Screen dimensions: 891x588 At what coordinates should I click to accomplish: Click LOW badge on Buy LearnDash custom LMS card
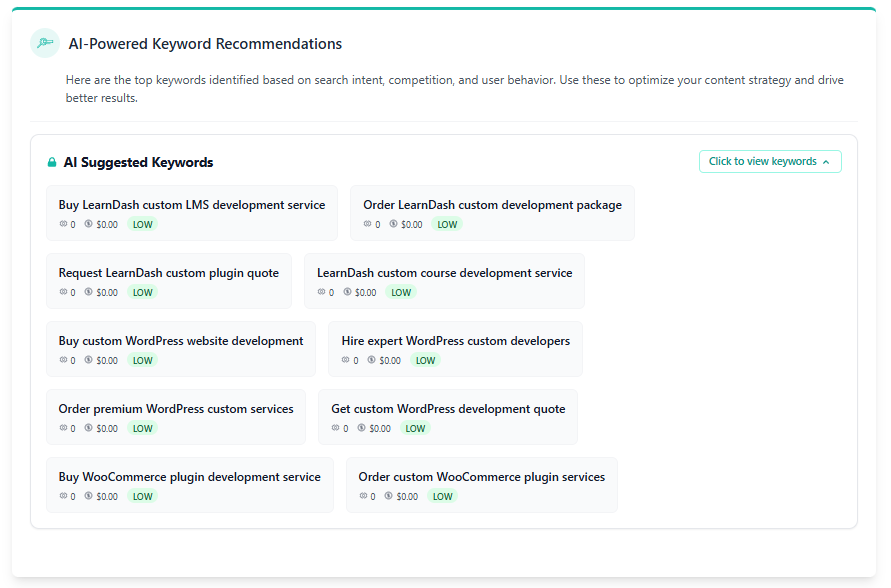click(x=143, y=224)
